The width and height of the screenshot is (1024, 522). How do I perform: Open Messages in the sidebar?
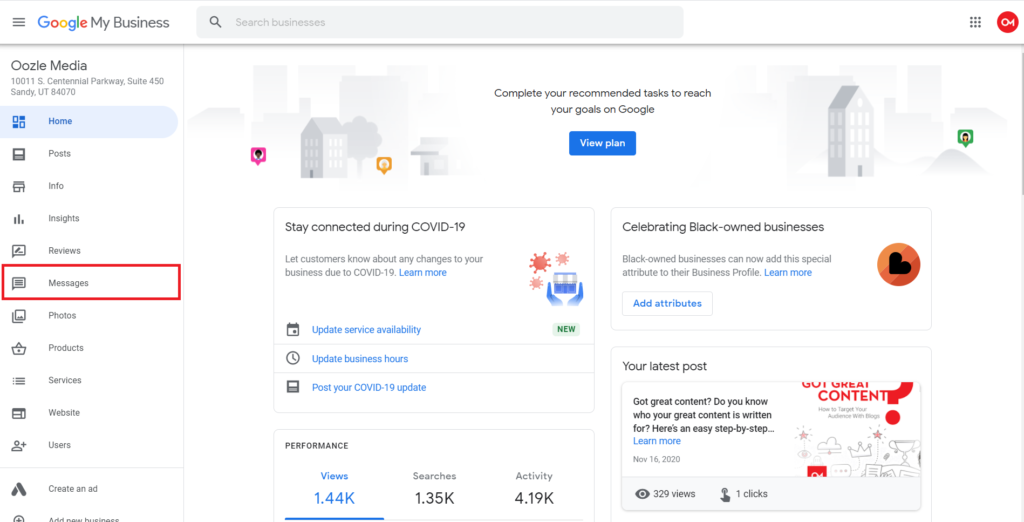click(91, 284)
